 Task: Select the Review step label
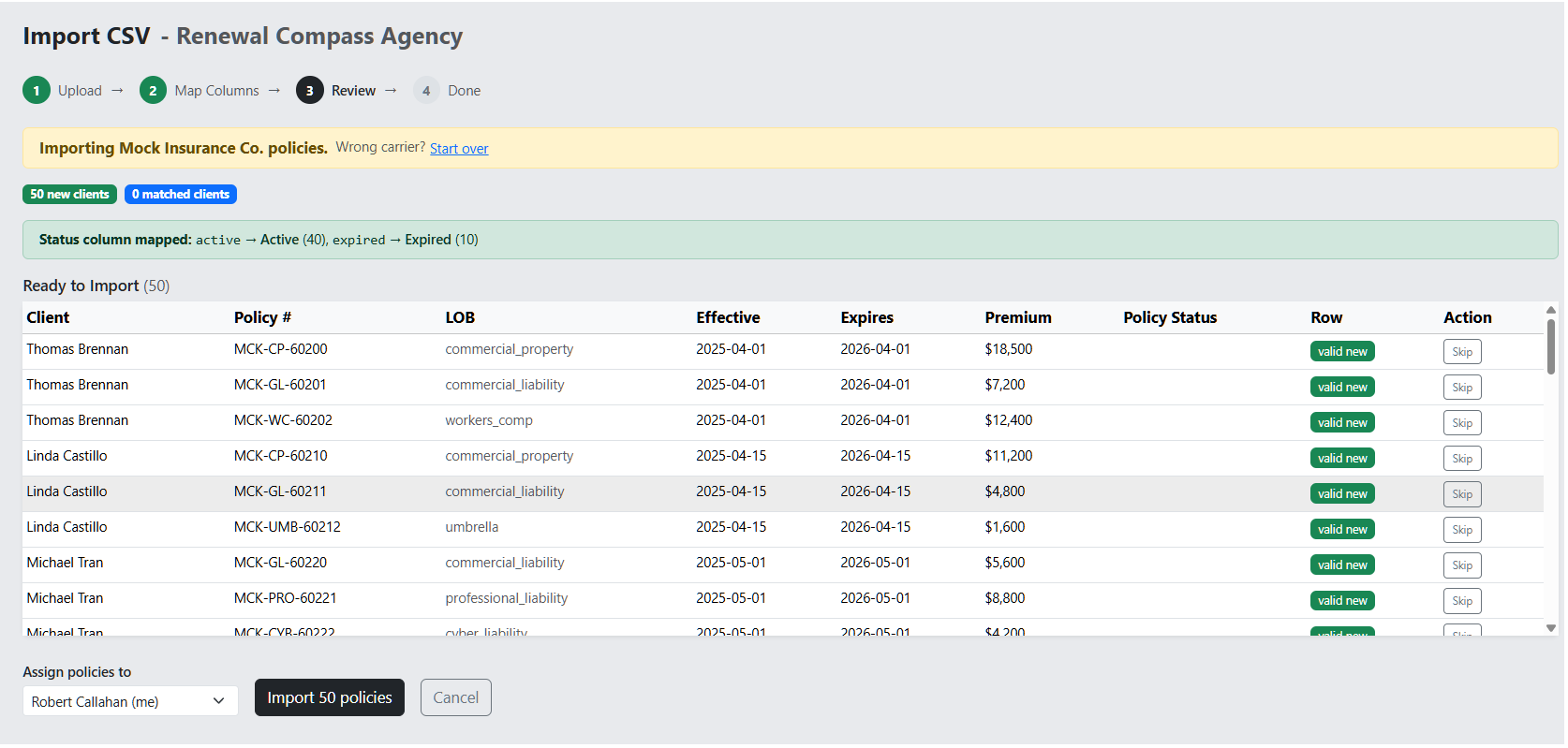(353, 91)
